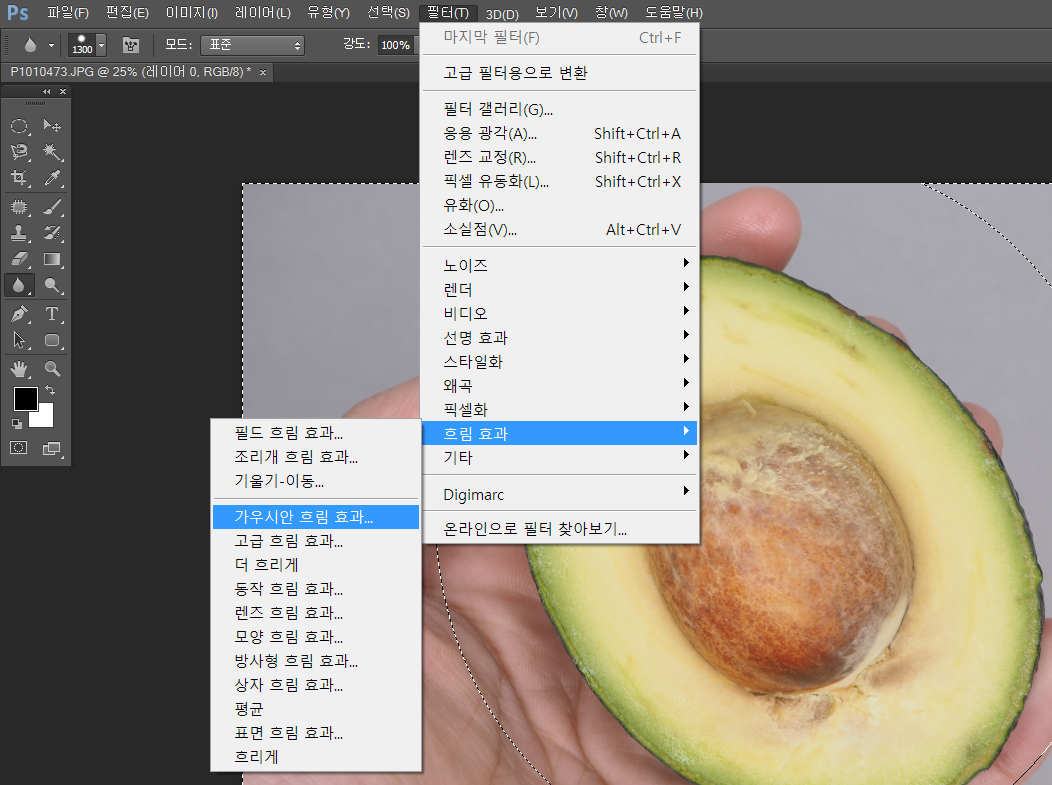
Task: Select the Brush tool
Action: coord(52,207)
